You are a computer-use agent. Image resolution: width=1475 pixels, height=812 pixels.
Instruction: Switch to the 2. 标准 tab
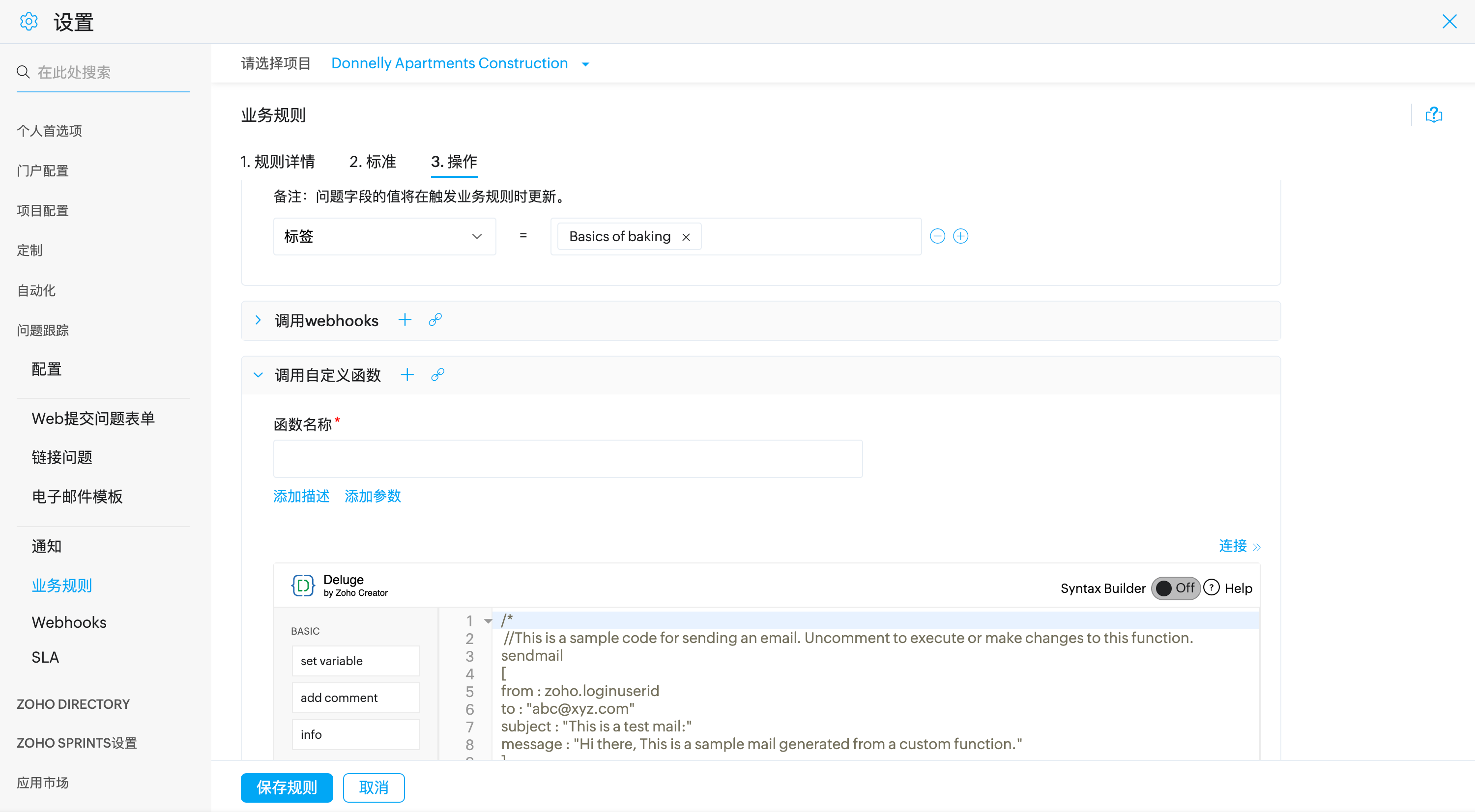point(373,162)
